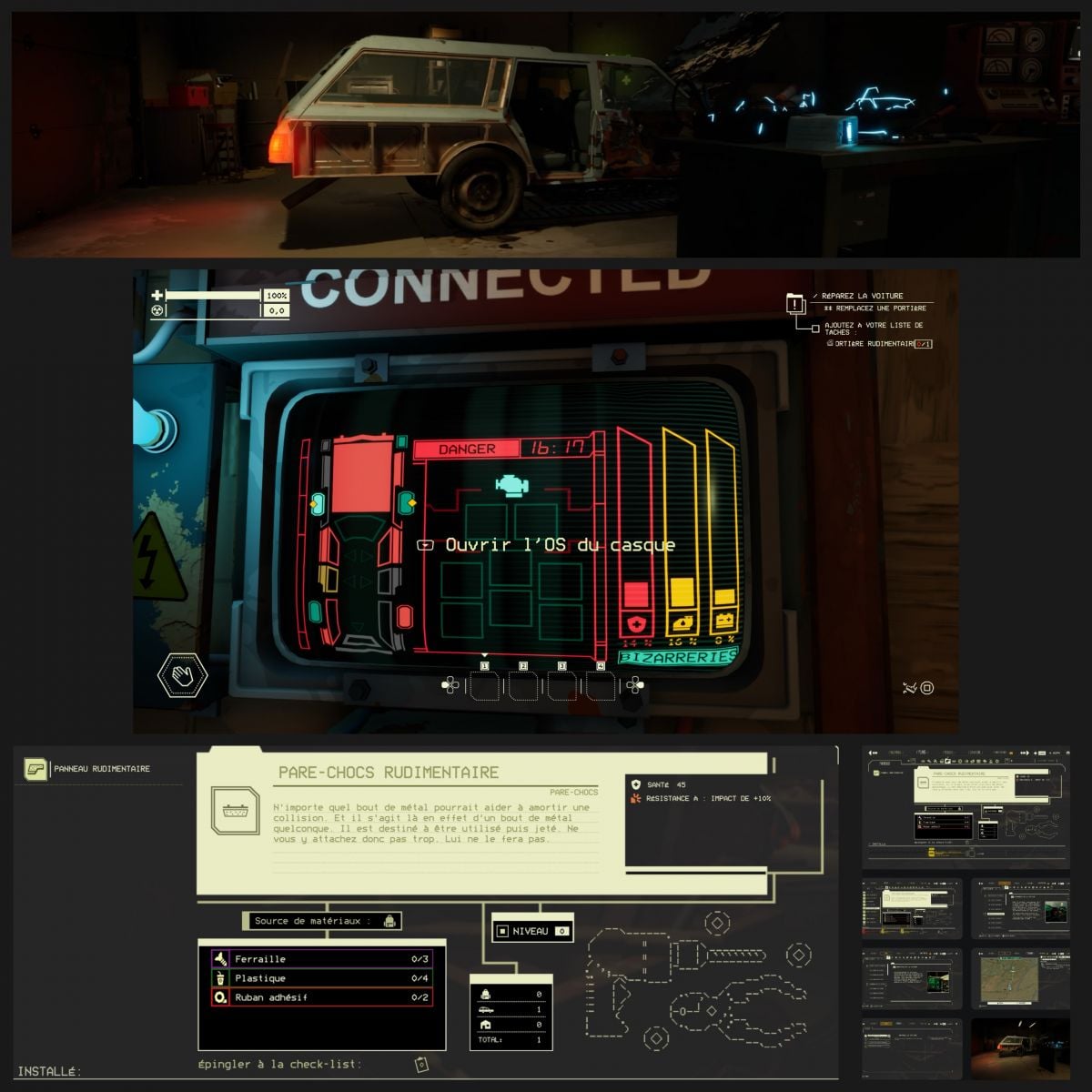Select the Bizarreries tab on the monitor

point(677,656)
